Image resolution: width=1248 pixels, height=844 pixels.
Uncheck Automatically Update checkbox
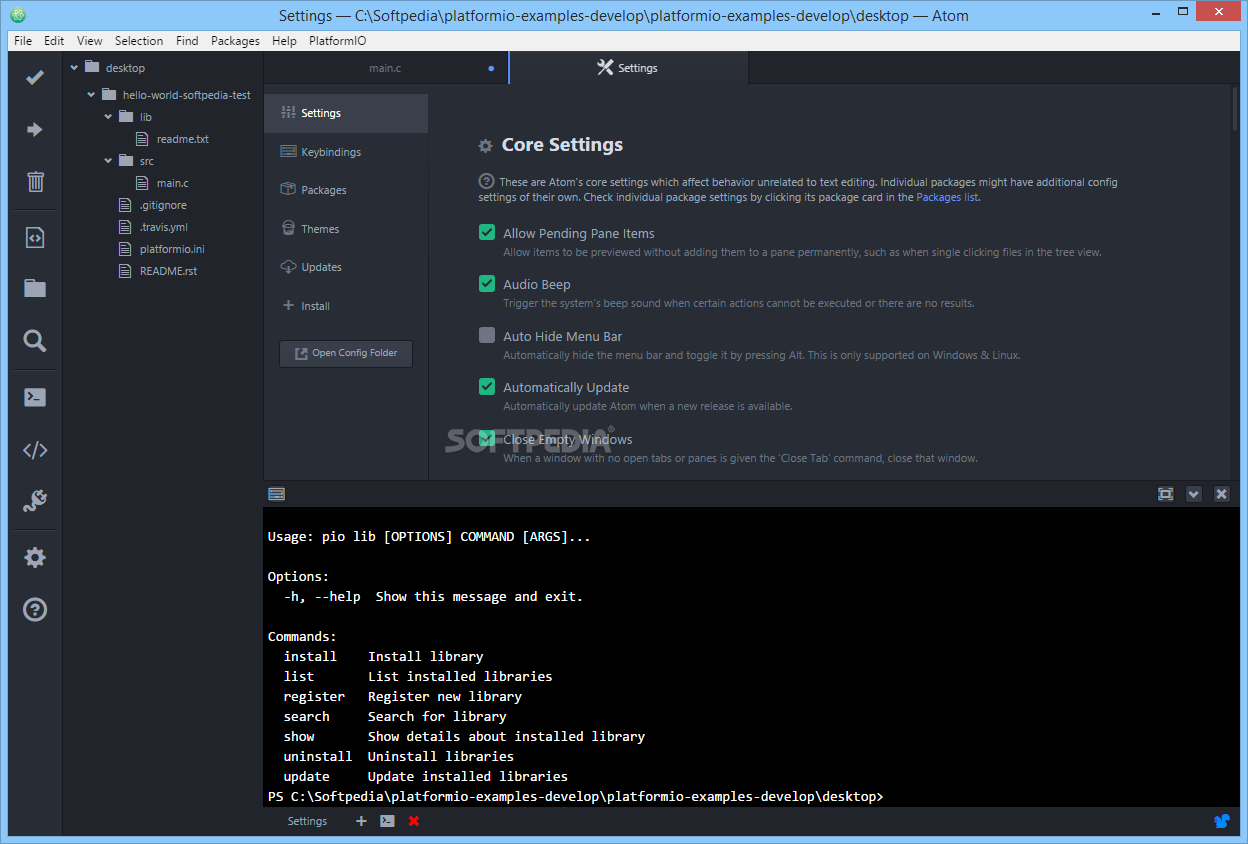click(487, 386)
